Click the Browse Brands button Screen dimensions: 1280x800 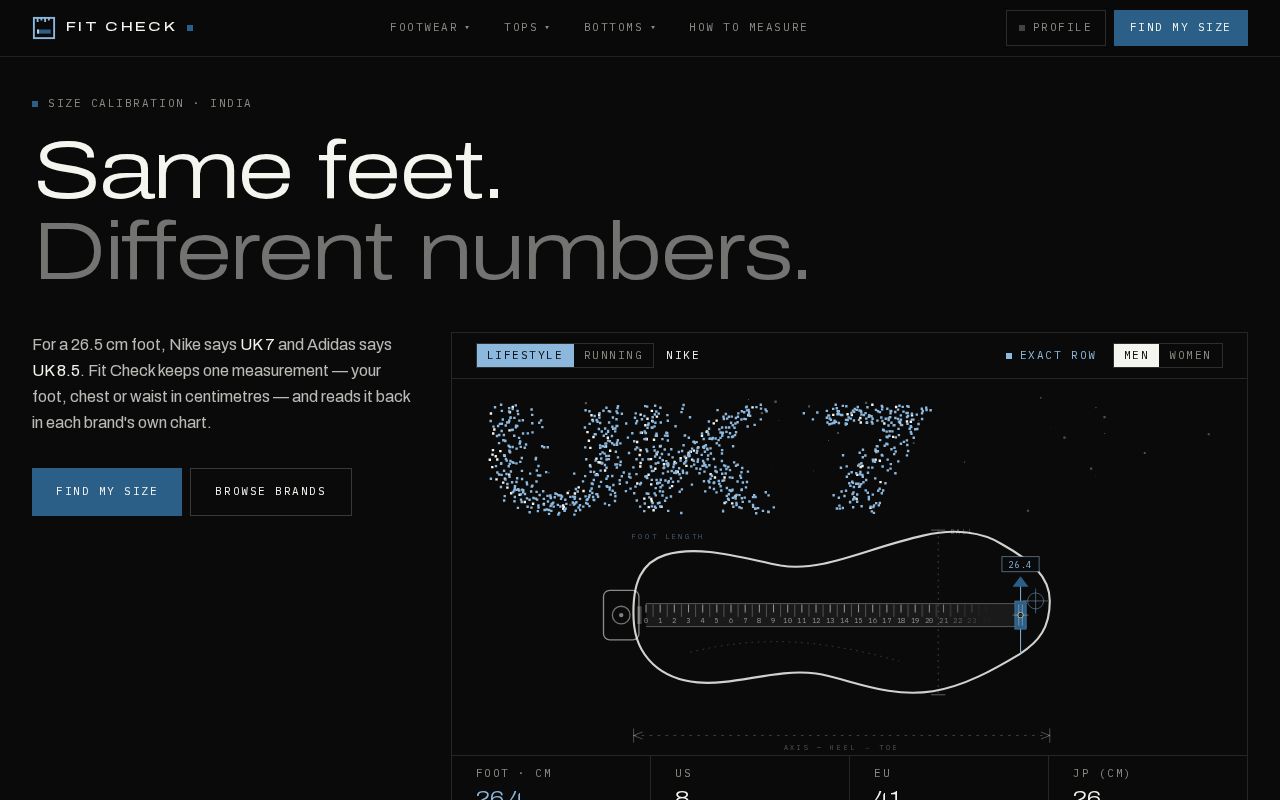click(271, 492)
